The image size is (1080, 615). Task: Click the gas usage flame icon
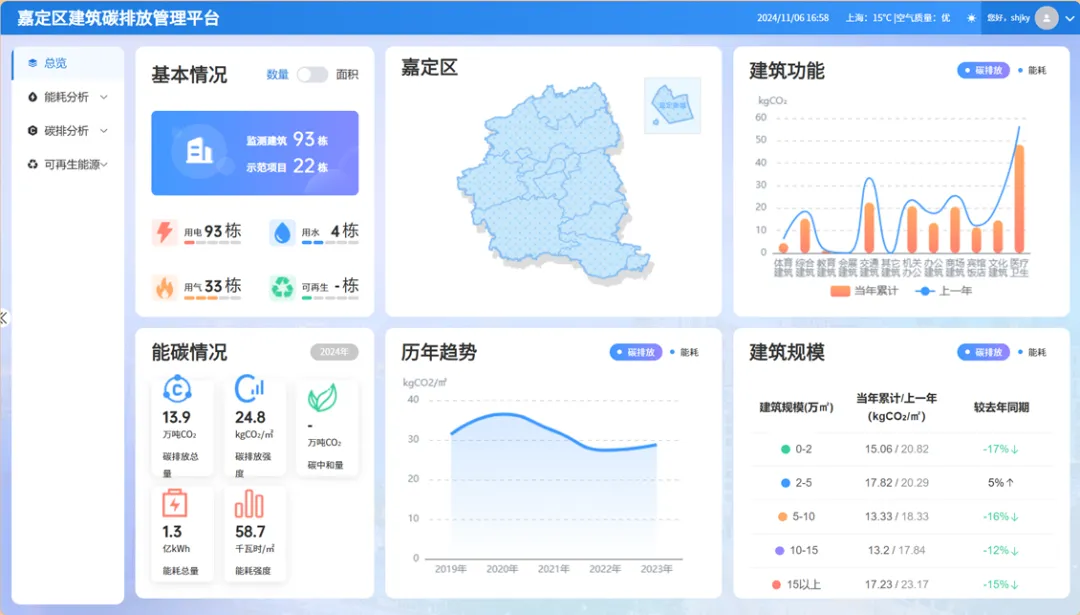(165, 287)
